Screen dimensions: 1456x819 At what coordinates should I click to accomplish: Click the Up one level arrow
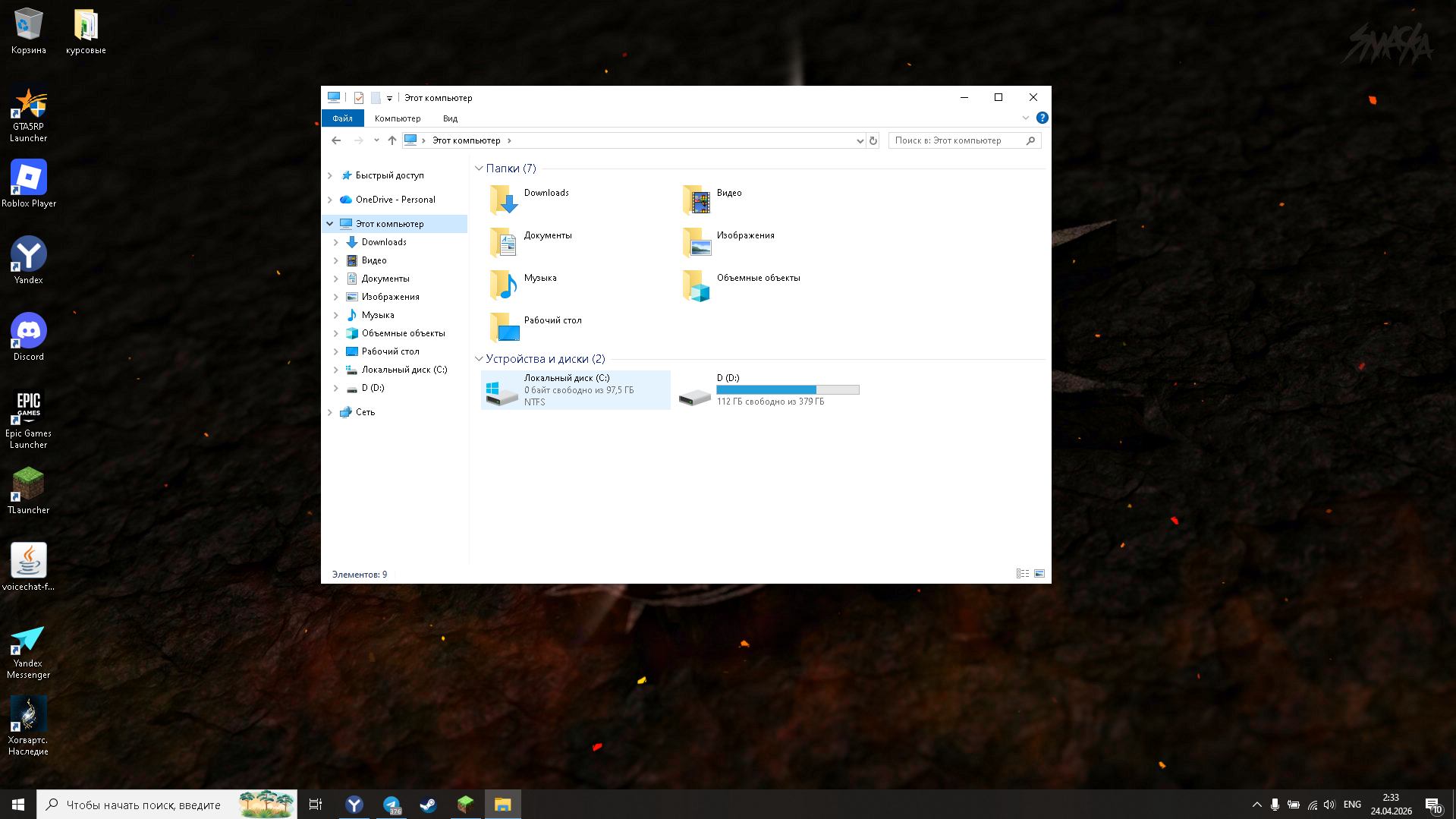coord(392,140)
